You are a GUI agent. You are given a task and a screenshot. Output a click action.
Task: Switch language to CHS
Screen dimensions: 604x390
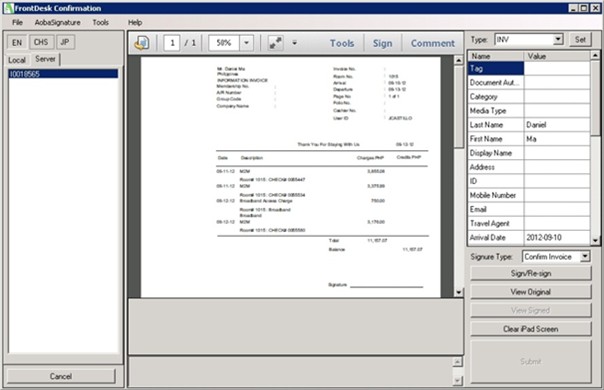(x=41, y=42)
